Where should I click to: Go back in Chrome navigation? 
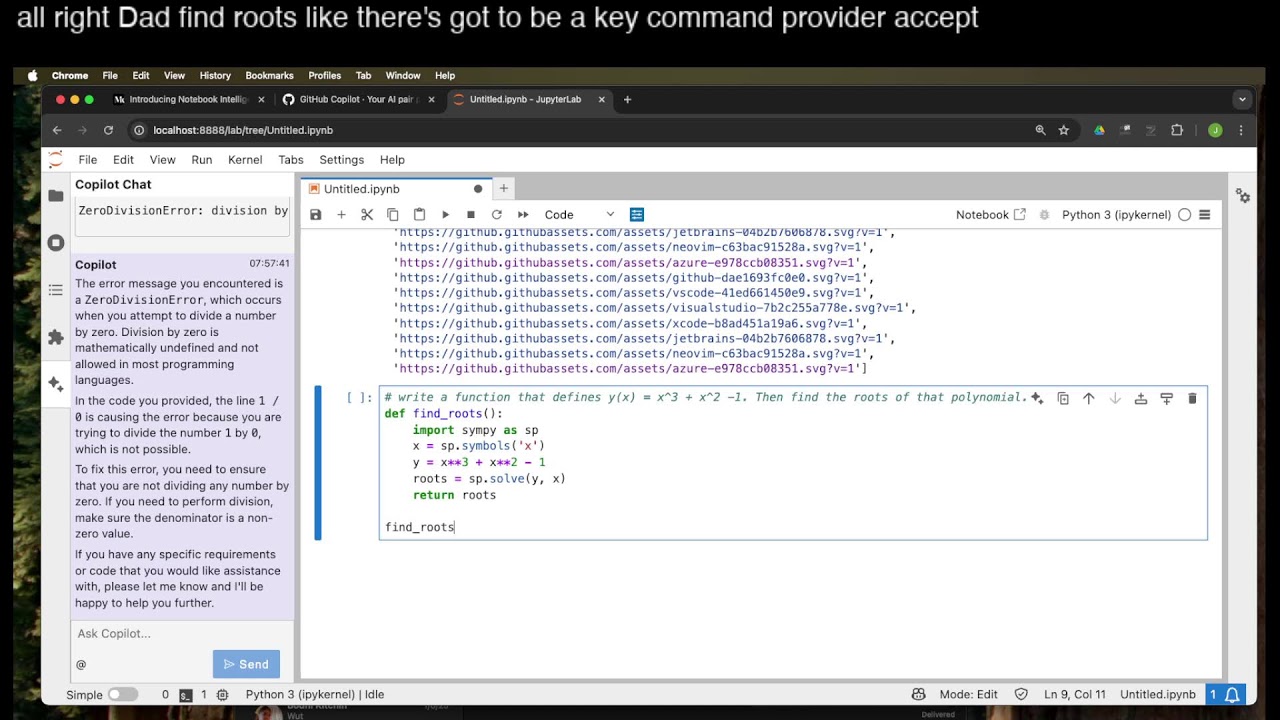(57, 130)
